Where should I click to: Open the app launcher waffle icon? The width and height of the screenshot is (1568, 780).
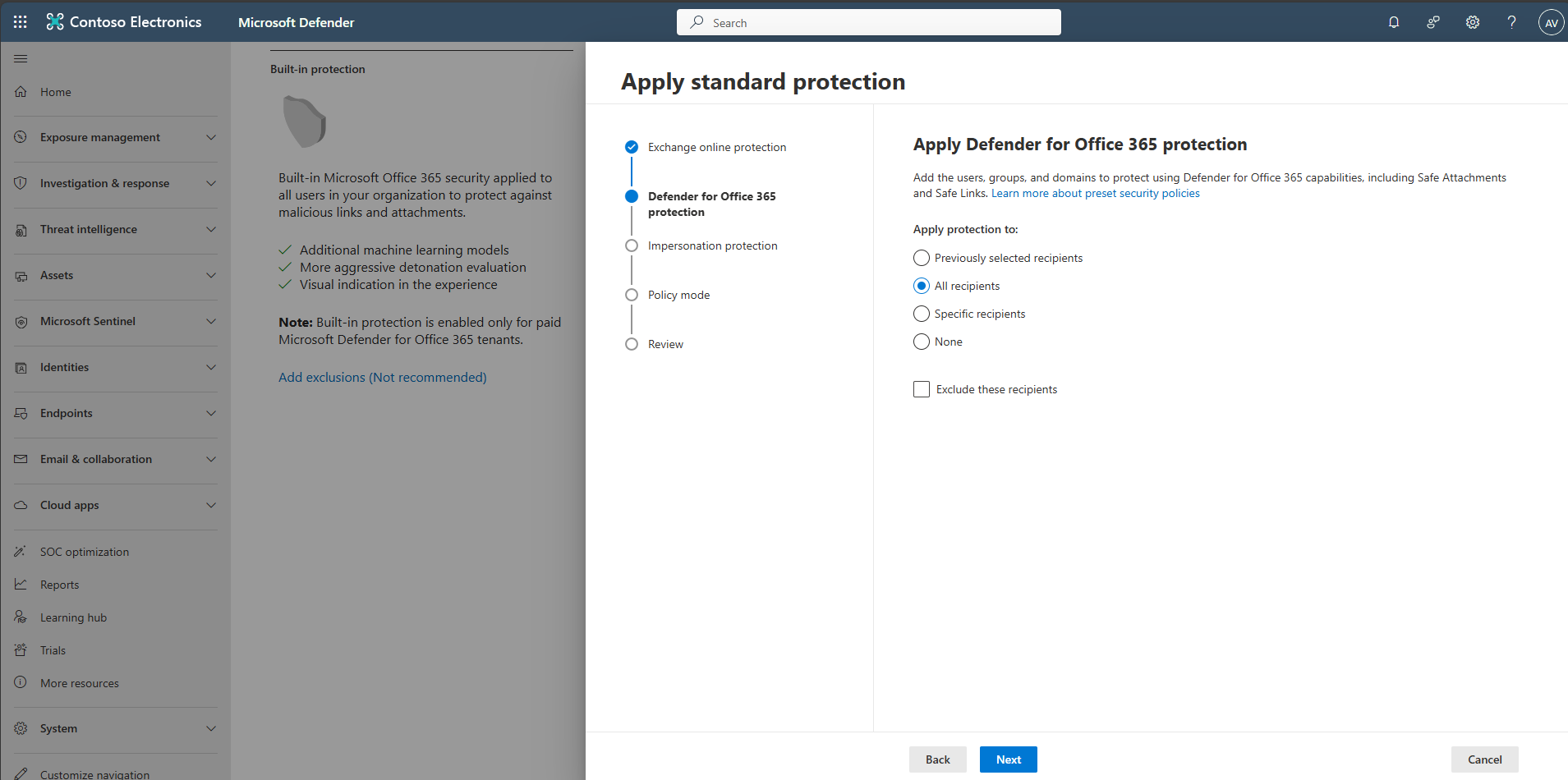pyautogui.click(x=21, y=22)
